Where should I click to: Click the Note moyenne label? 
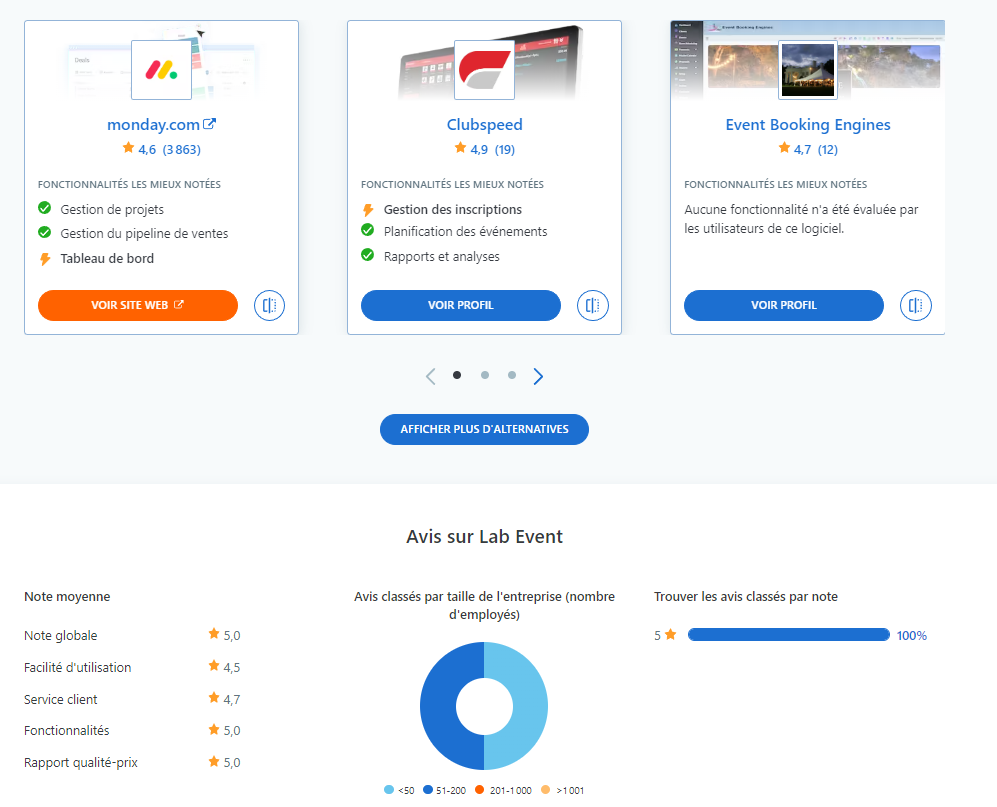click(67, 597)
